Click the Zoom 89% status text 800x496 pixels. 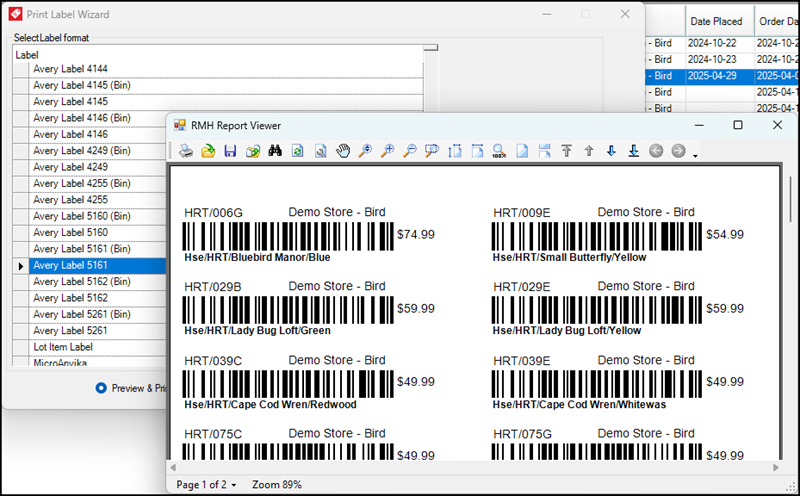coord(277,484)
